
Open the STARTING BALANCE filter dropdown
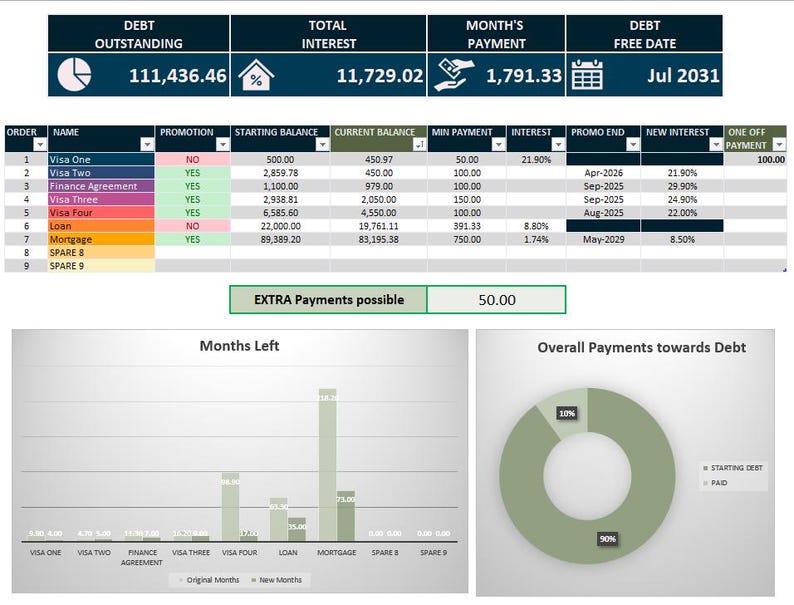click(x=323, y=145)
